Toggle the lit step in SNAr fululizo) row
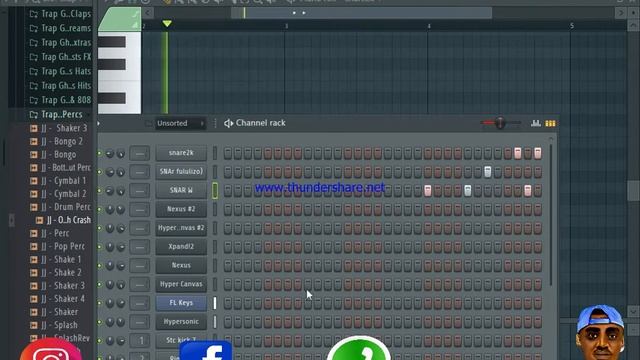The image size is (640, 360). click(x=488, y=172)
